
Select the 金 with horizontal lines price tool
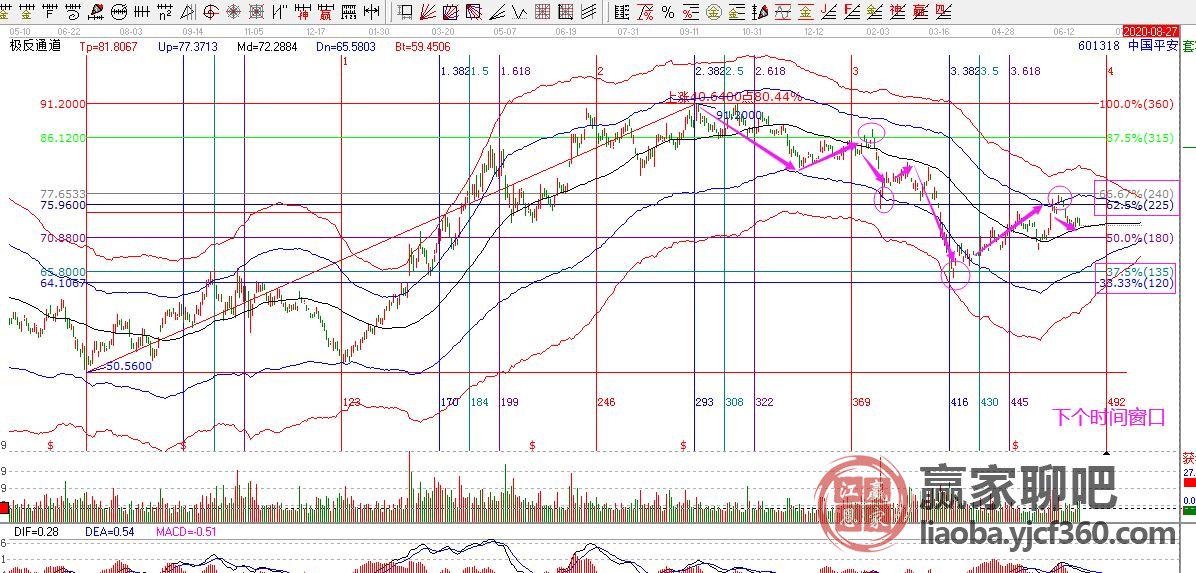(x=736, y=11)
